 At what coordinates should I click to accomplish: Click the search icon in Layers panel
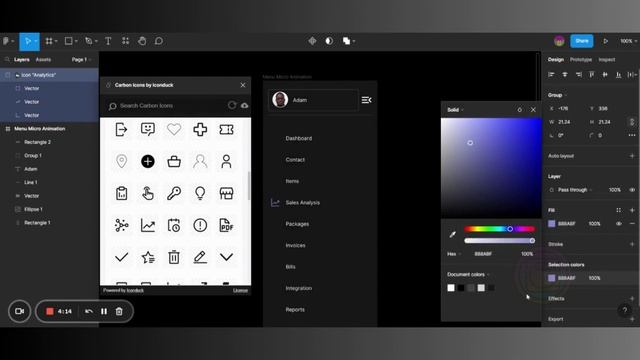(x=7, y=60)
